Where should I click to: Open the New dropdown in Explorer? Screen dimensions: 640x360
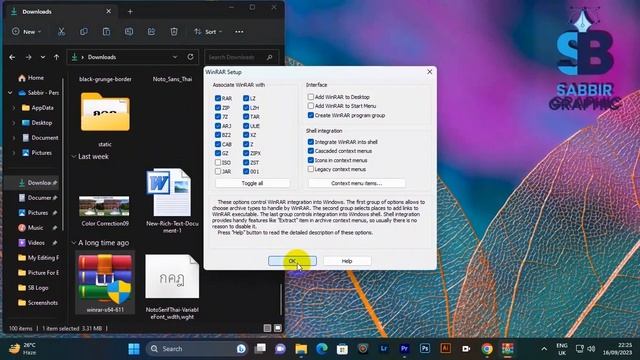tap(27, 31)
